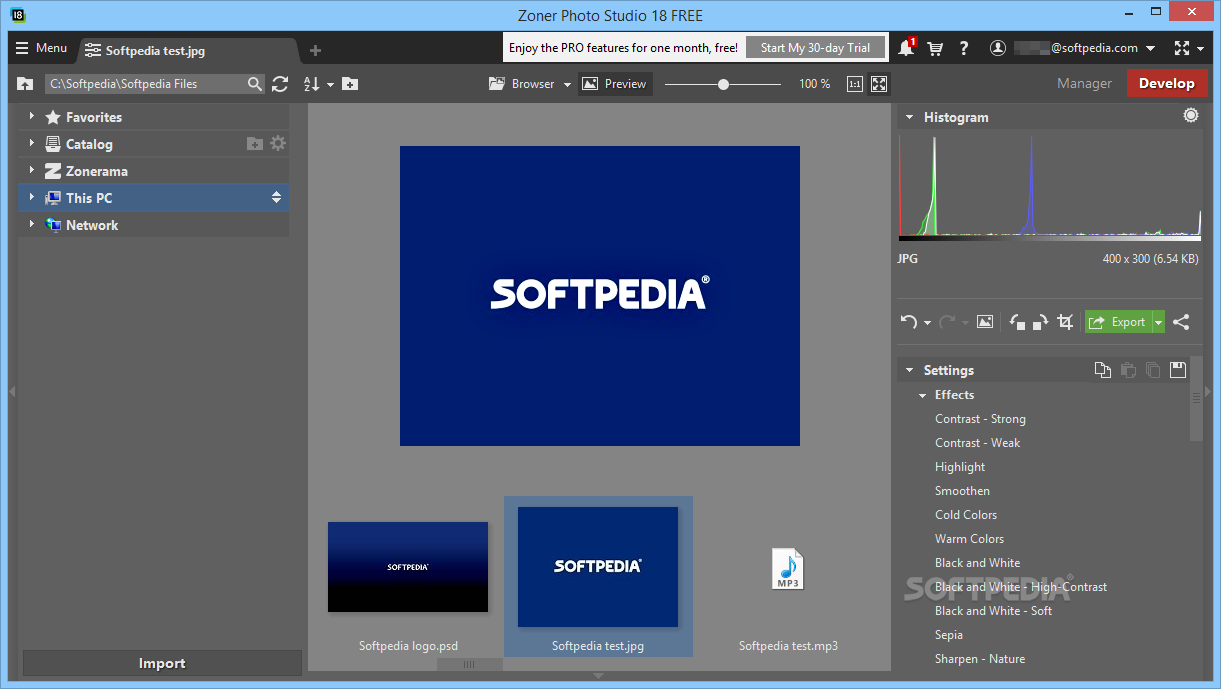Copy settings icon in Settings header
This screenshot has height=689, width=1221.
tap(1102, 370)
